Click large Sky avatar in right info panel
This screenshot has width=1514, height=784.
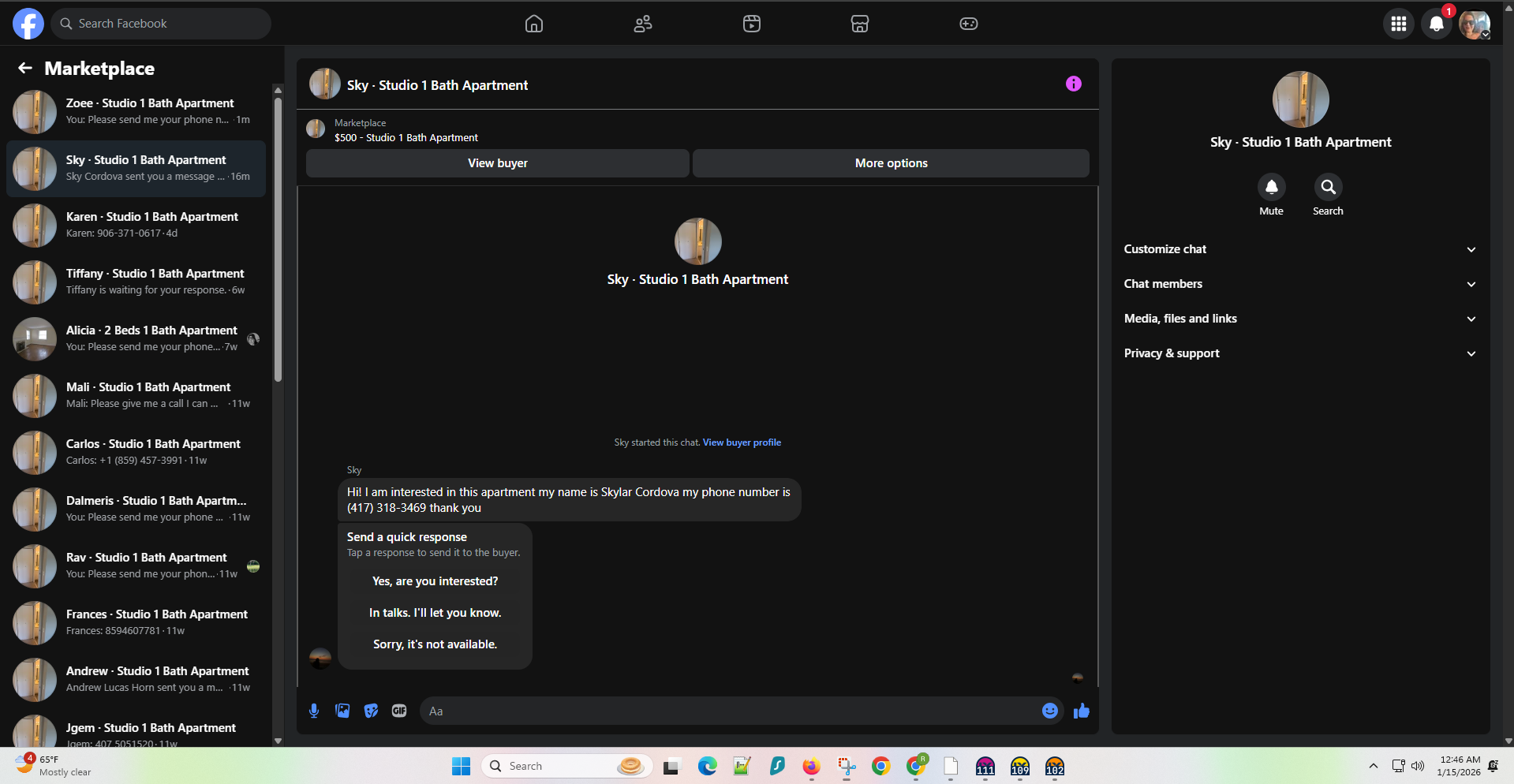pyautogui.click(x=1300, y=99)
